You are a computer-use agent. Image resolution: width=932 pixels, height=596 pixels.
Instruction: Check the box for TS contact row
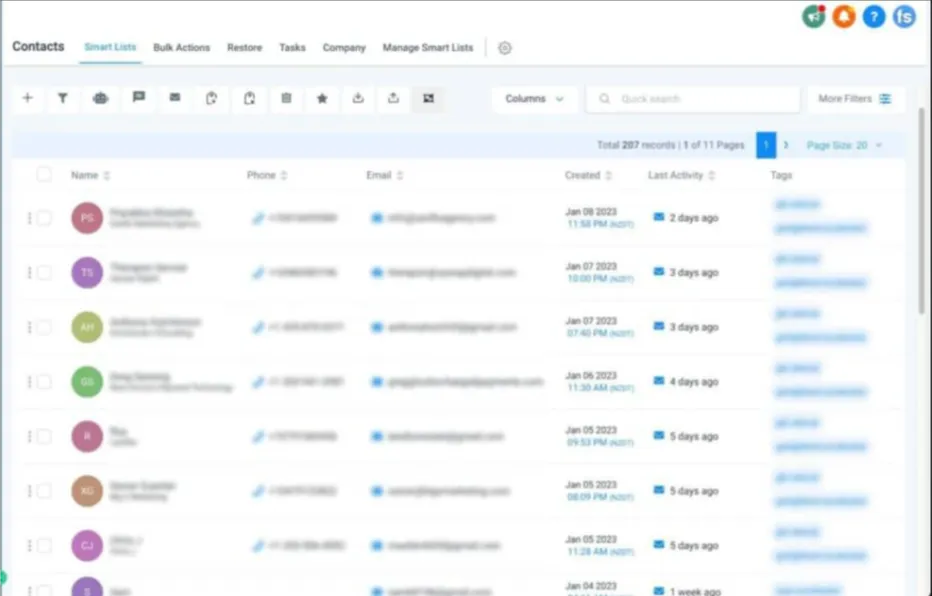coord(44,273)
